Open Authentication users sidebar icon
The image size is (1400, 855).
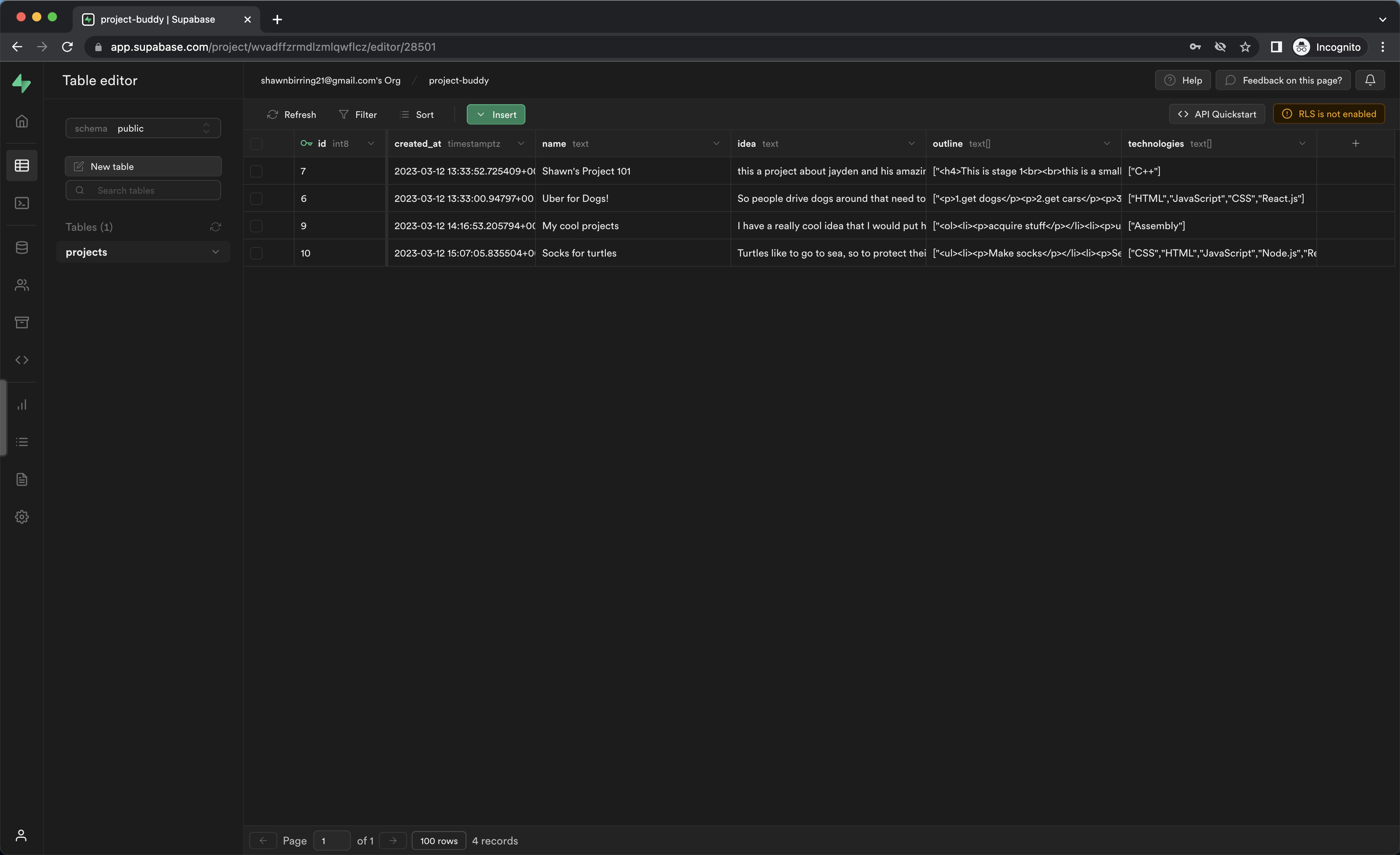tap(21, 285)
